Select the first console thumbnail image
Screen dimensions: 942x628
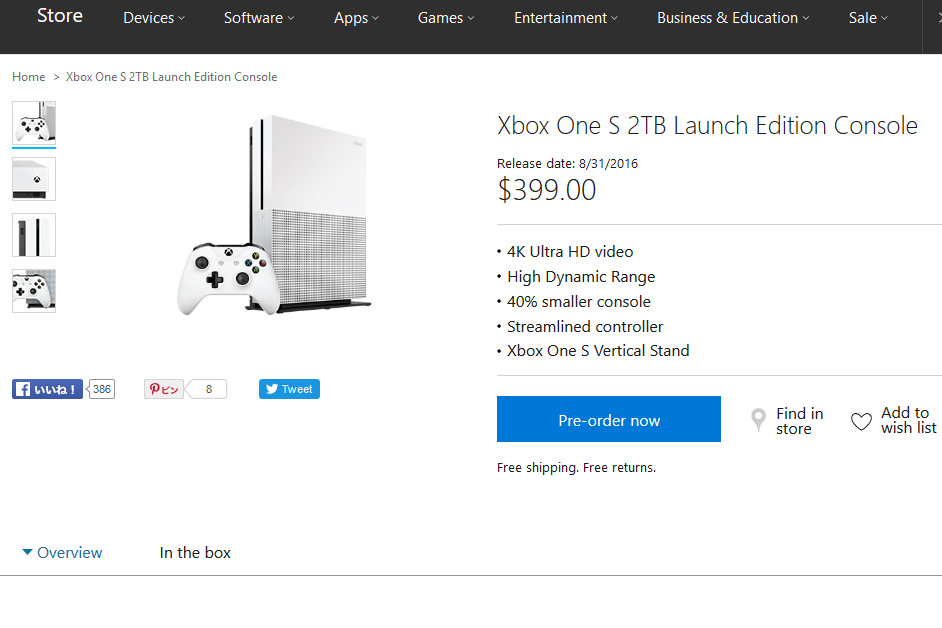pyautogui.click(x=34, y=123)
